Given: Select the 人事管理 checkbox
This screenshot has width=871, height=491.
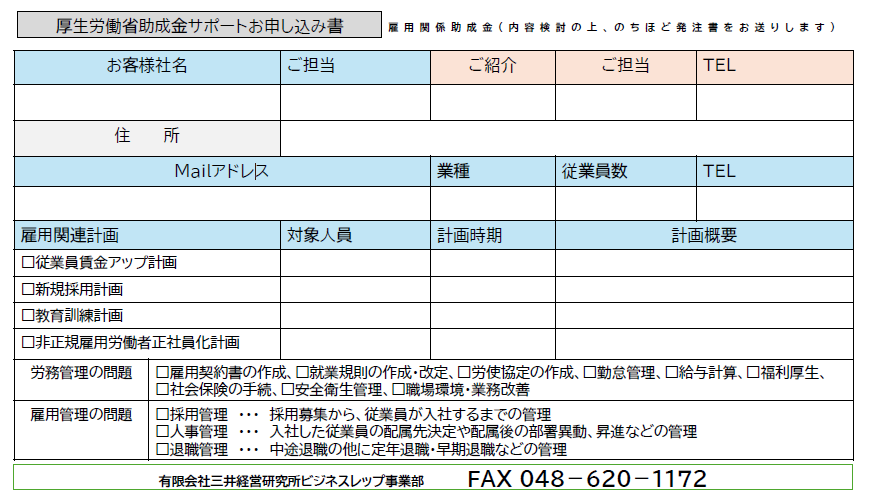Looking at the screenshot, I should tap(163, 432).
